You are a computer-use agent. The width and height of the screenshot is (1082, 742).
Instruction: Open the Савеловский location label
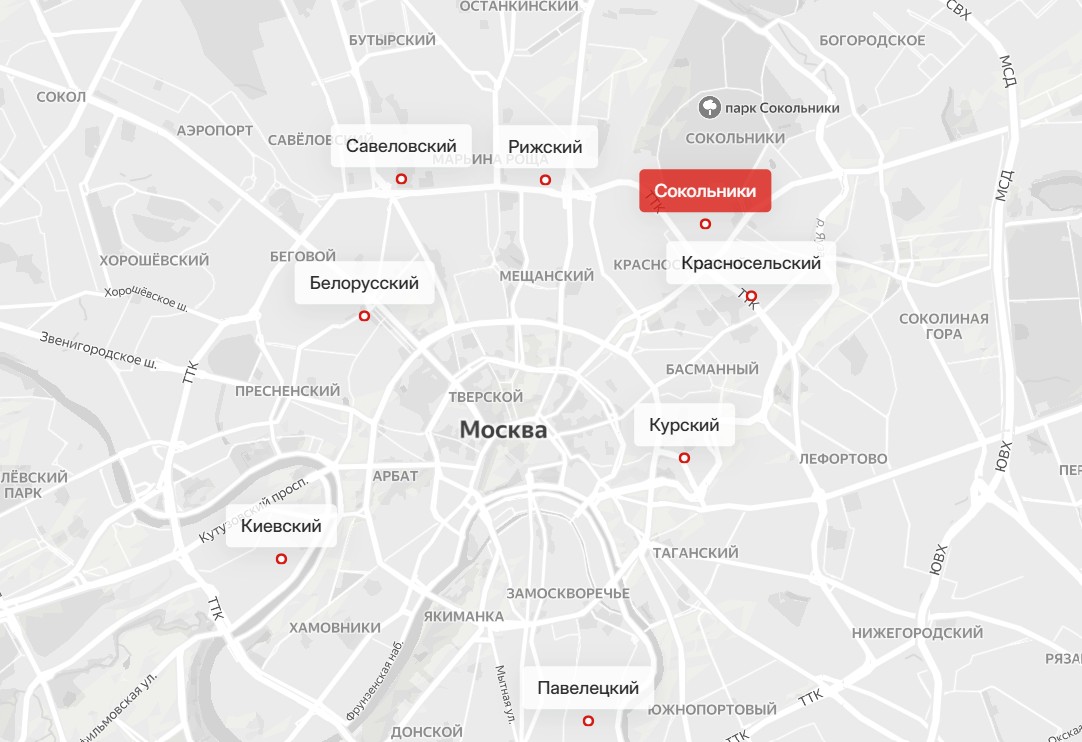[401, 146]
